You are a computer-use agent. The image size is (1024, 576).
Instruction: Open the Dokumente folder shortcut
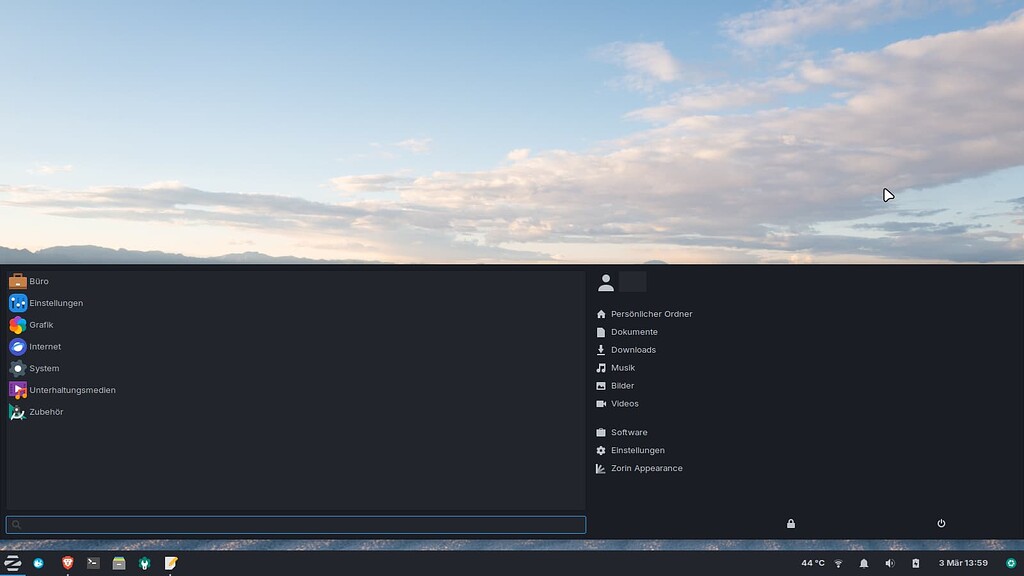point(633,331)
